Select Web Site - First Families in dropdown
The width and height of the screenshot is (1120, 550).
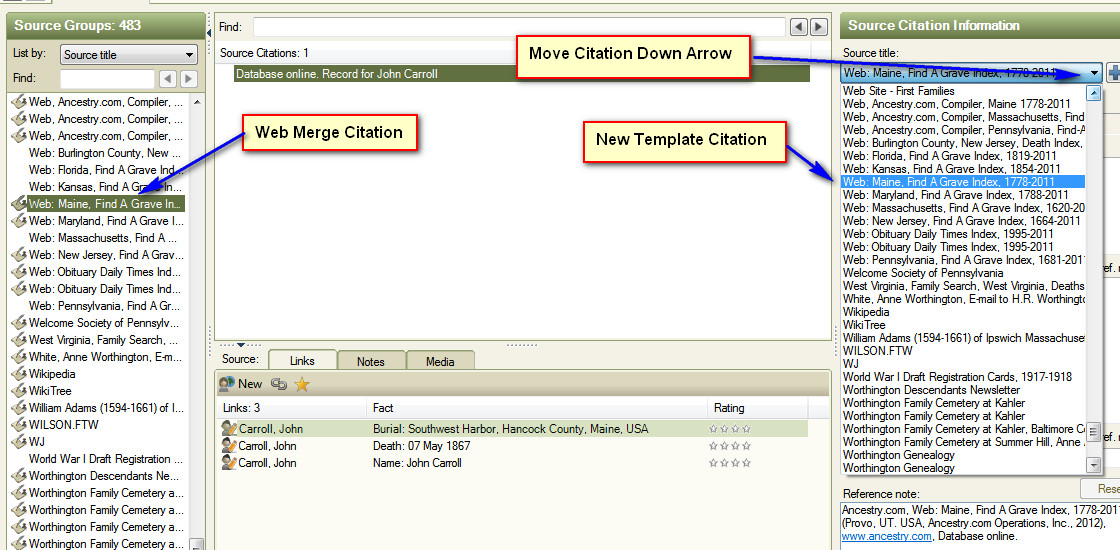[964, 91]
